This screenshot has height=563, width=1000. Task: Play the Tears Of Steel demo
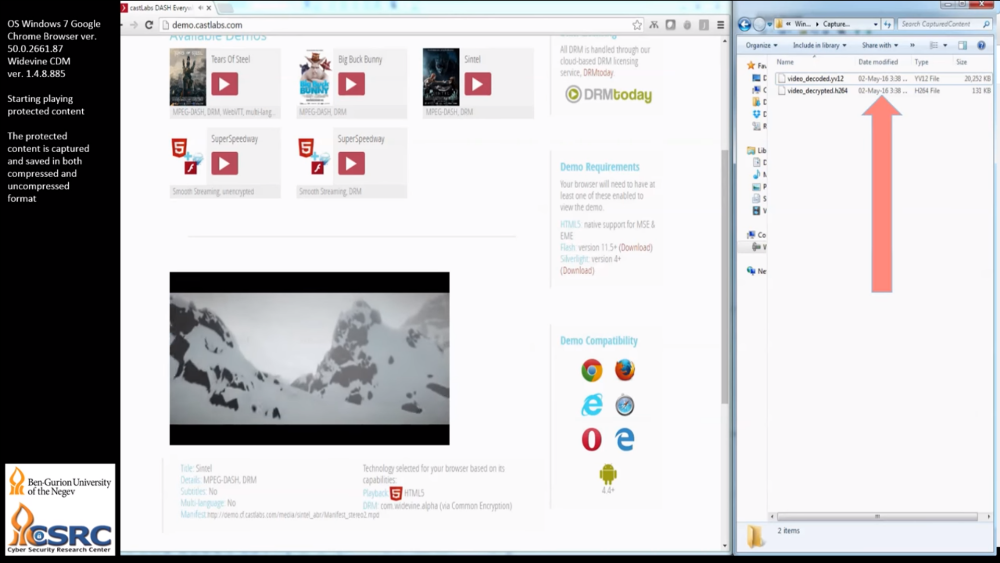click(224, 84)
